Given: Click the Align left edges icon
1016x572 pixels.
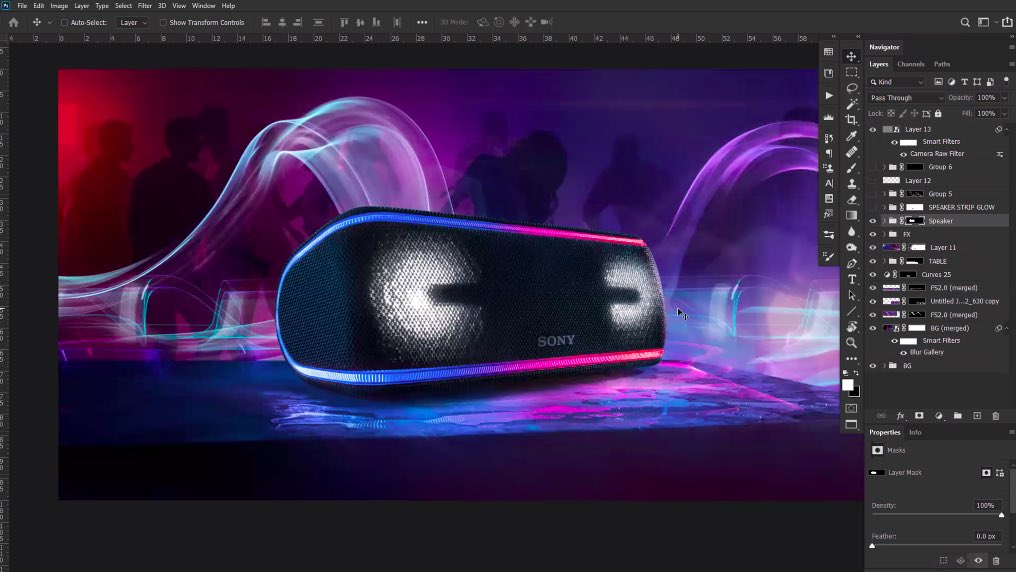Looking at the screenshot, I should [266, 22].
